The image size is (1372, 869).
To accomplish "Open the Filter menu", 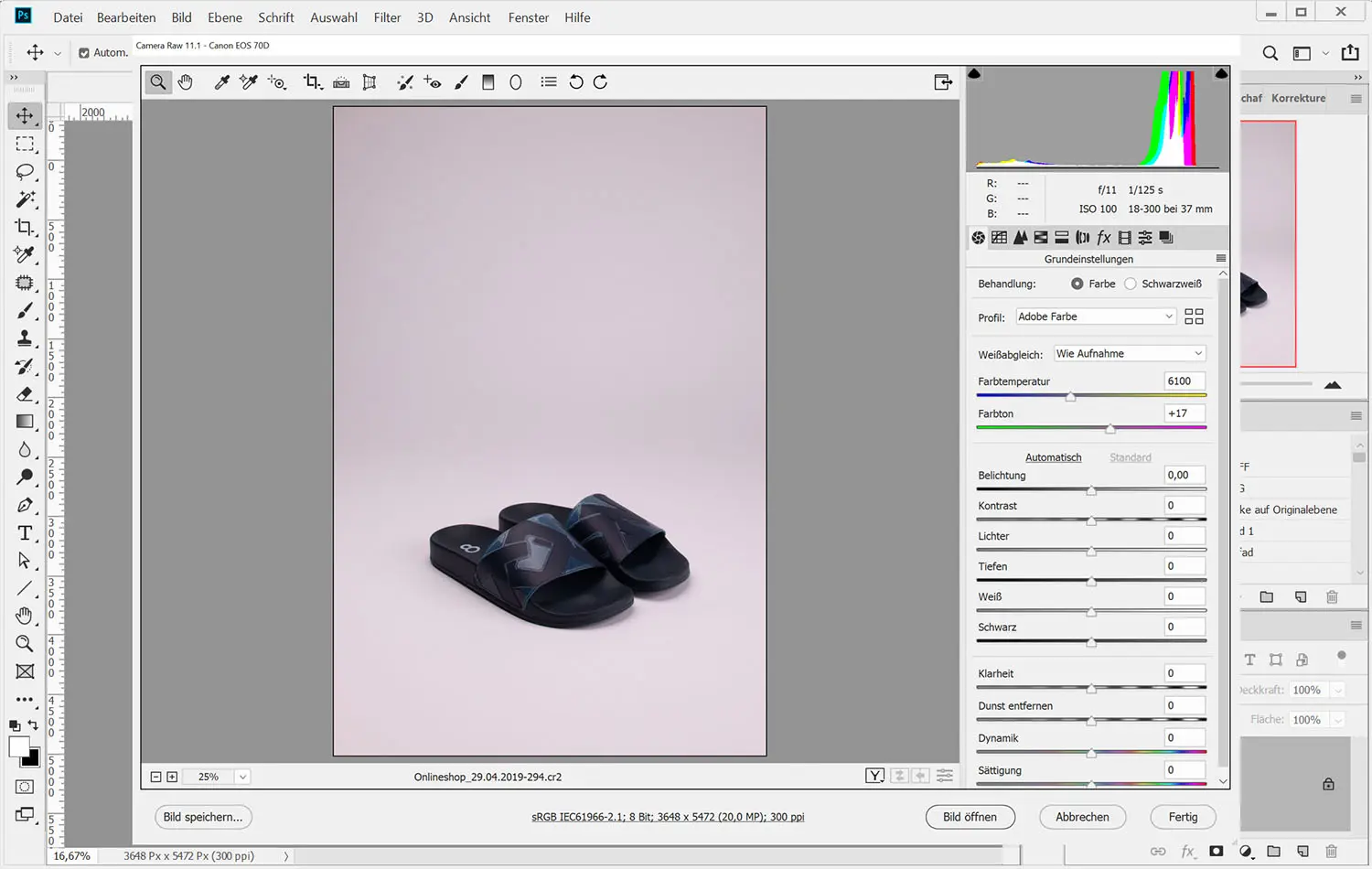I will 387,17.
